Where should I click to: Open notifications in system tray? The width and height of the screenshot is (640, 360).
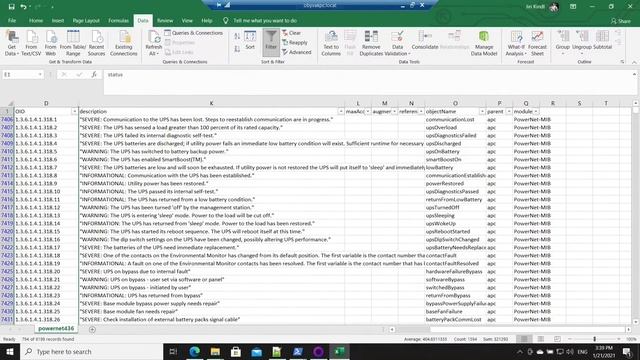(x=627, y=351)
